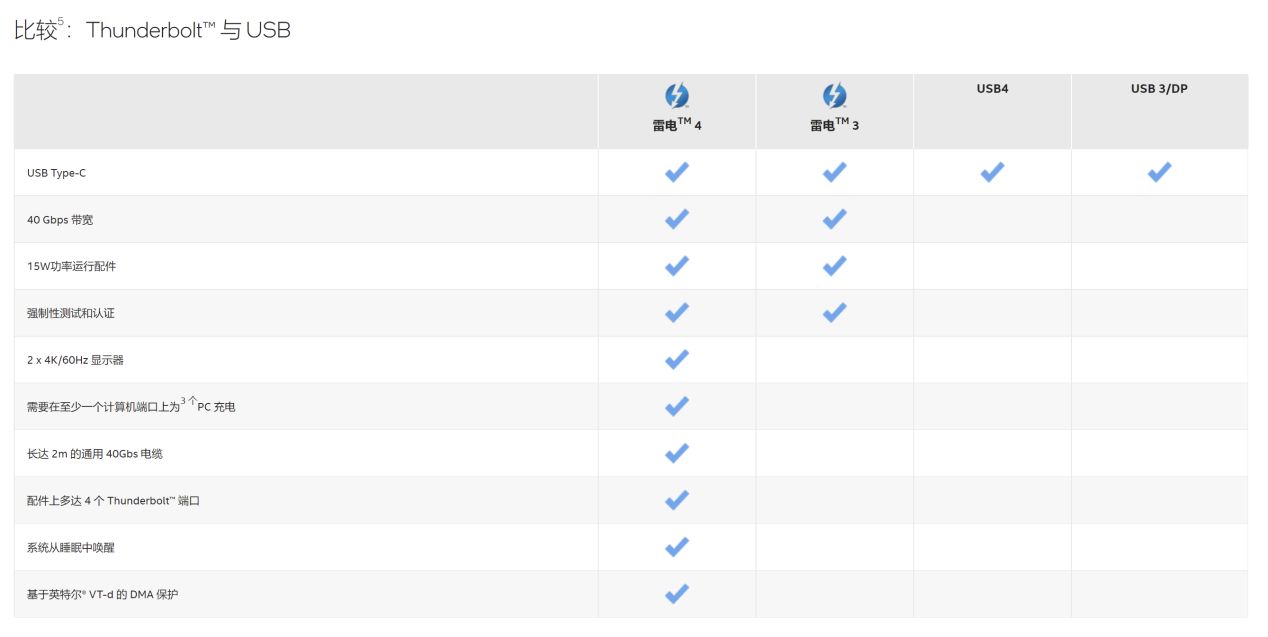Click the 40 Gbps 带宽 row label
Screen dimensions: 1268x637
[60, 220]
